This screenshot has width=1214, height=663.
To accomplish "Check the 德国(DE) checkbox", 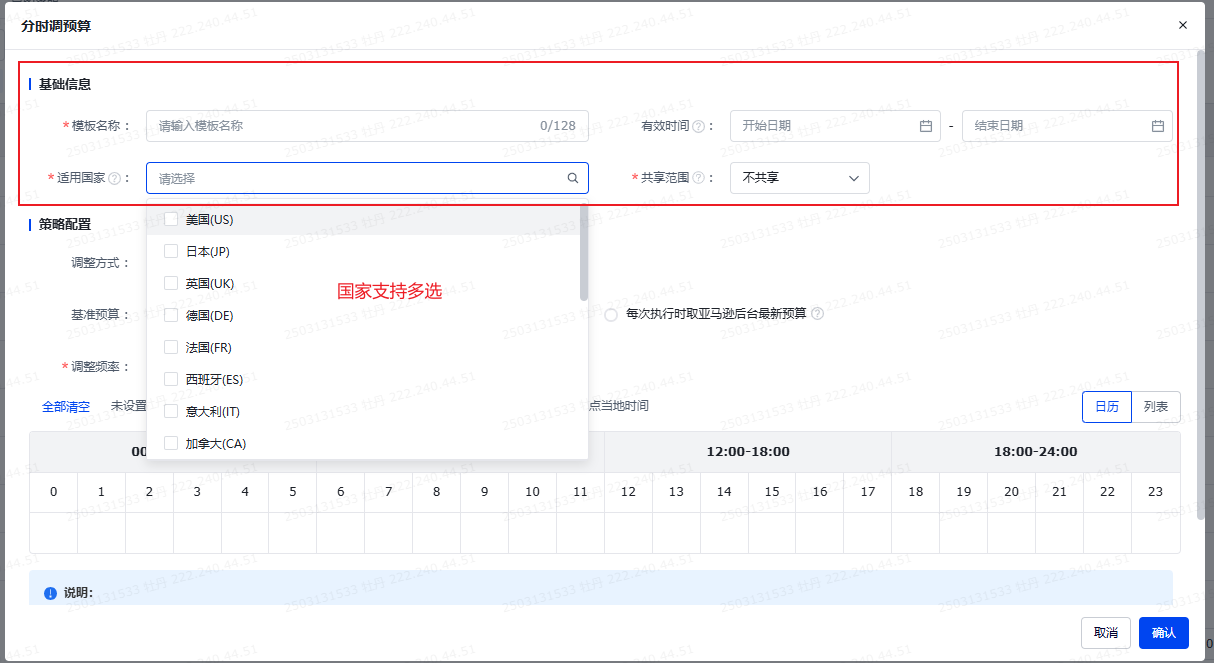I will (171, 315).
